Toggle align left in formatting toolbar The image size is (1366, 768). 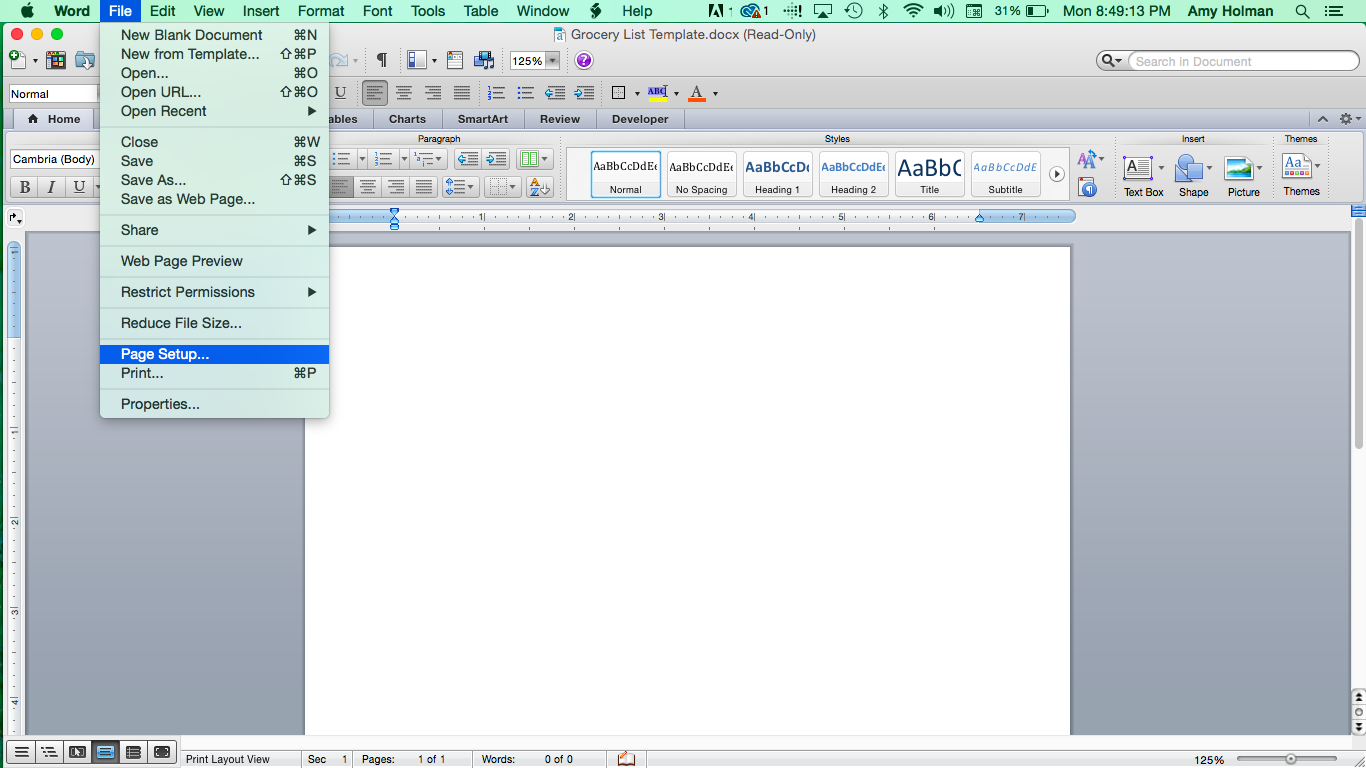(x=375, y=93)
